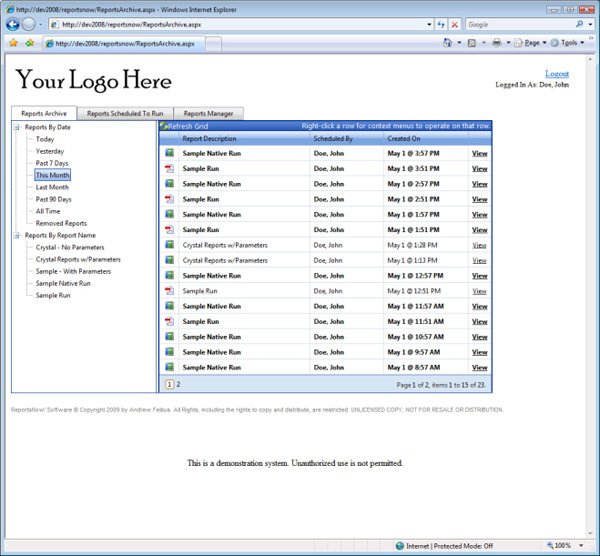Click the URL address bar field
600x556 pixels.
tap(243, 24)
